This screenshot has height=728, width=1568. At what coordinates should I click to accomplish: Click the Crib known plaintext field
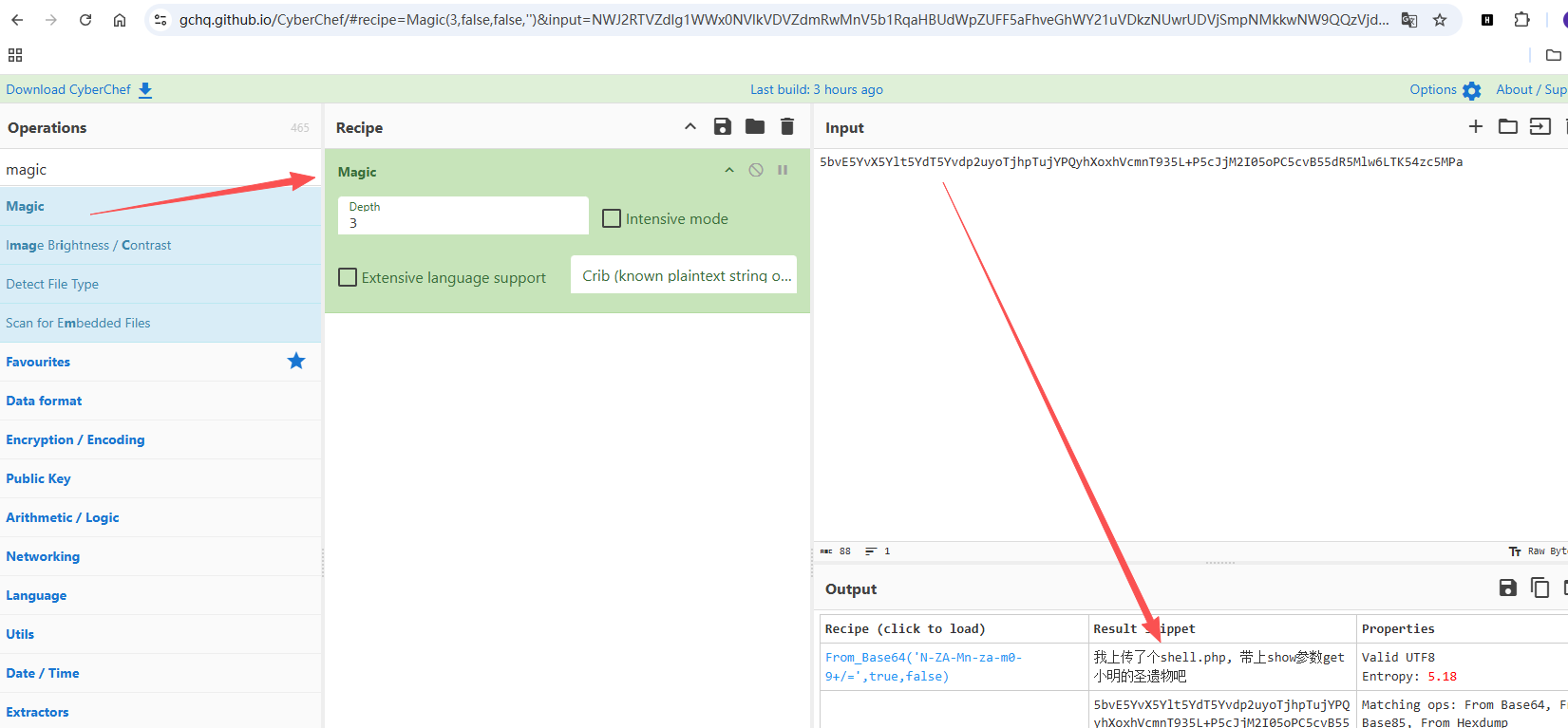coord(684,274)
